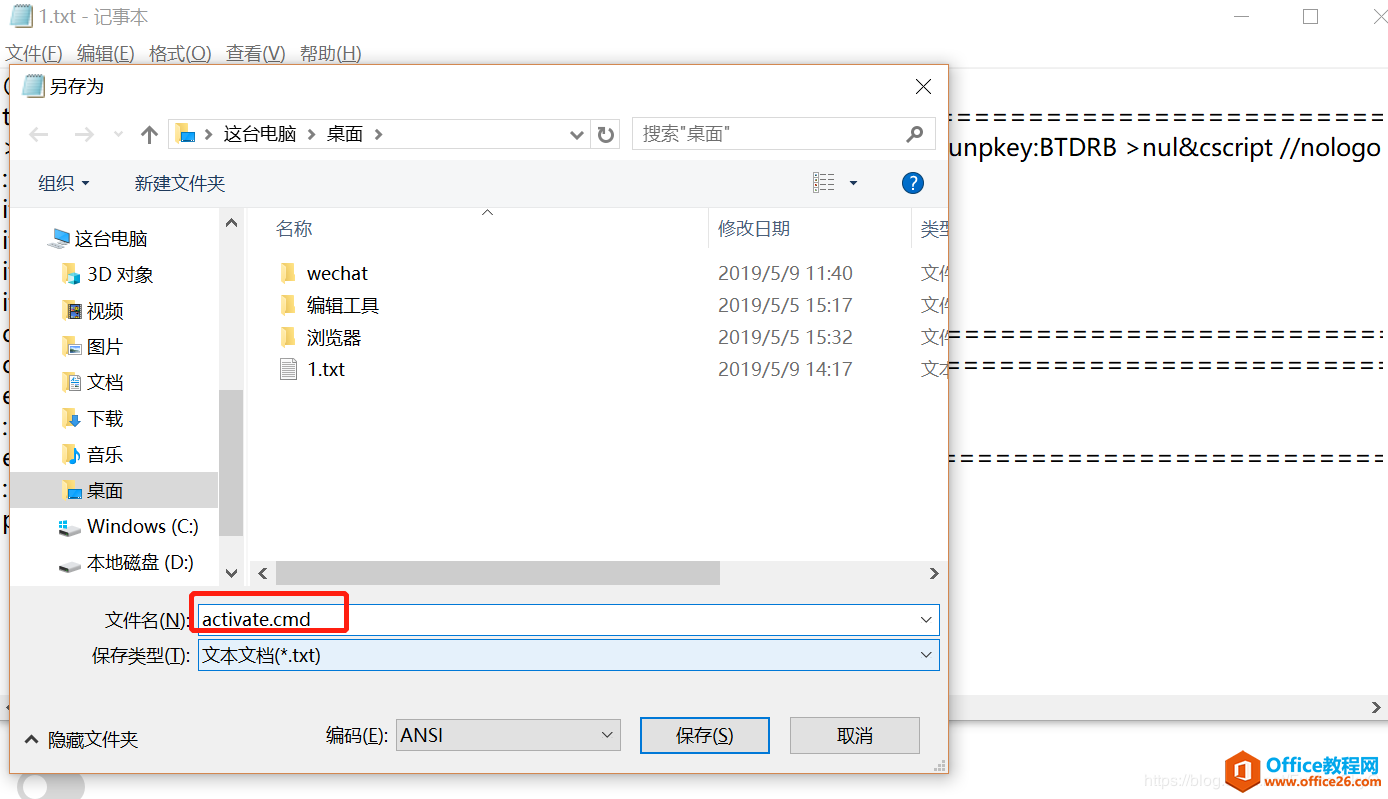Click the 保存(S) button
Screen dimensions: 1388x799
click(704, 734)
